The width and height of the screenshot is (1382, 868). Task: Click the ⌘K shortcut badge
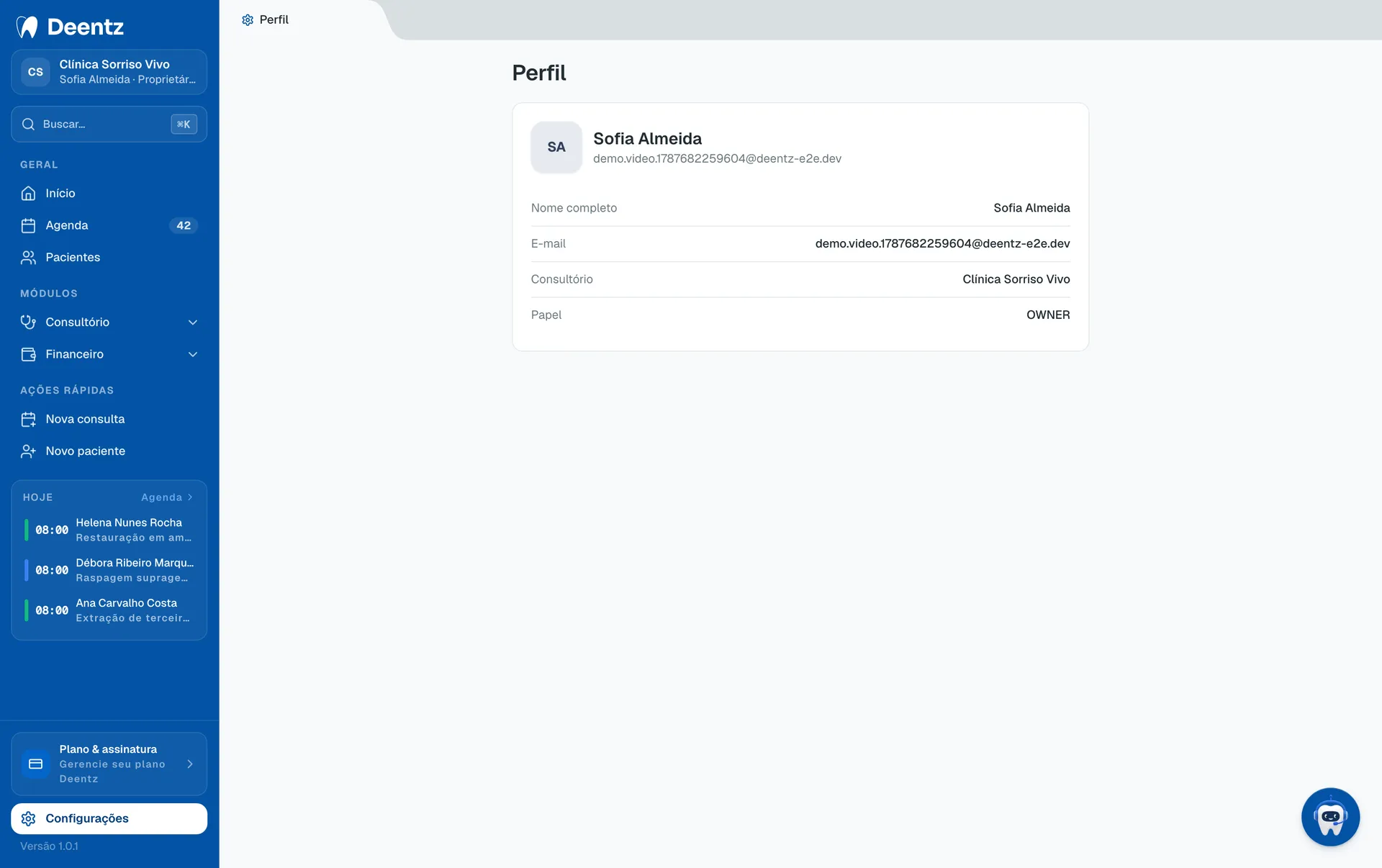pyautogui.click(x=184, y=124)
